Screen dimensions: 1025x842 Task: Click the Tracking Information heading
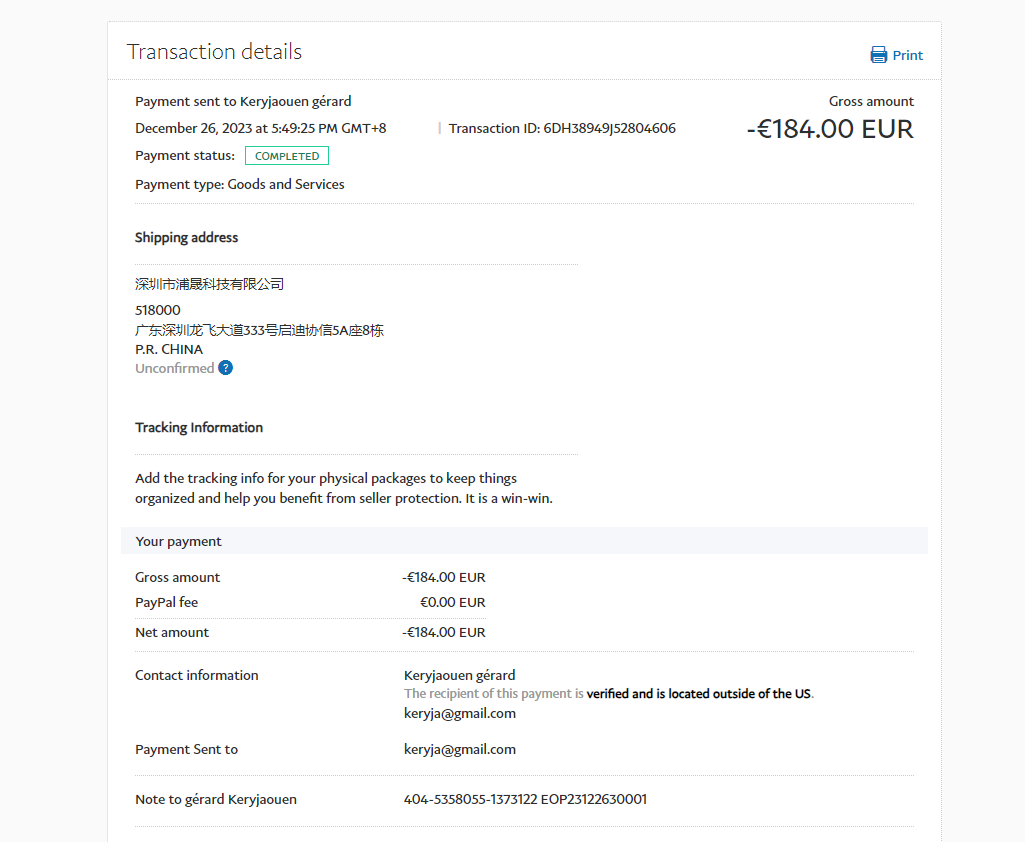click(199, 428)
